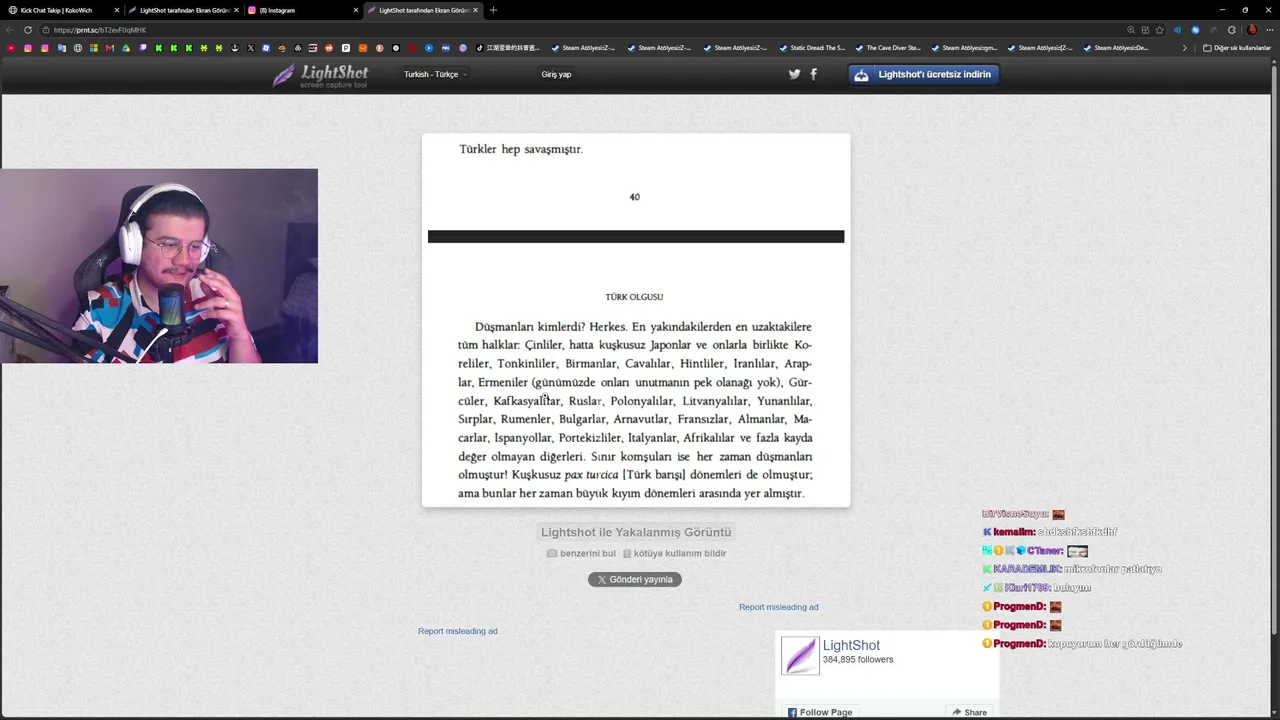Open the Reddit bookmark icon

click(329, 47)
